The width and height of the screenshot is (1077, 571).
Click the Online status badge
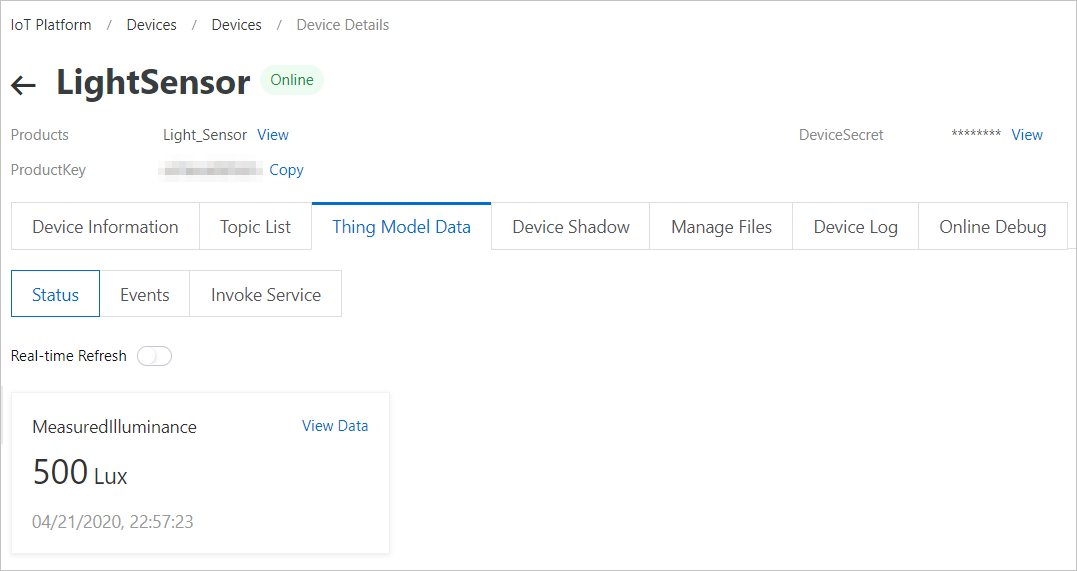click(292, 80)
